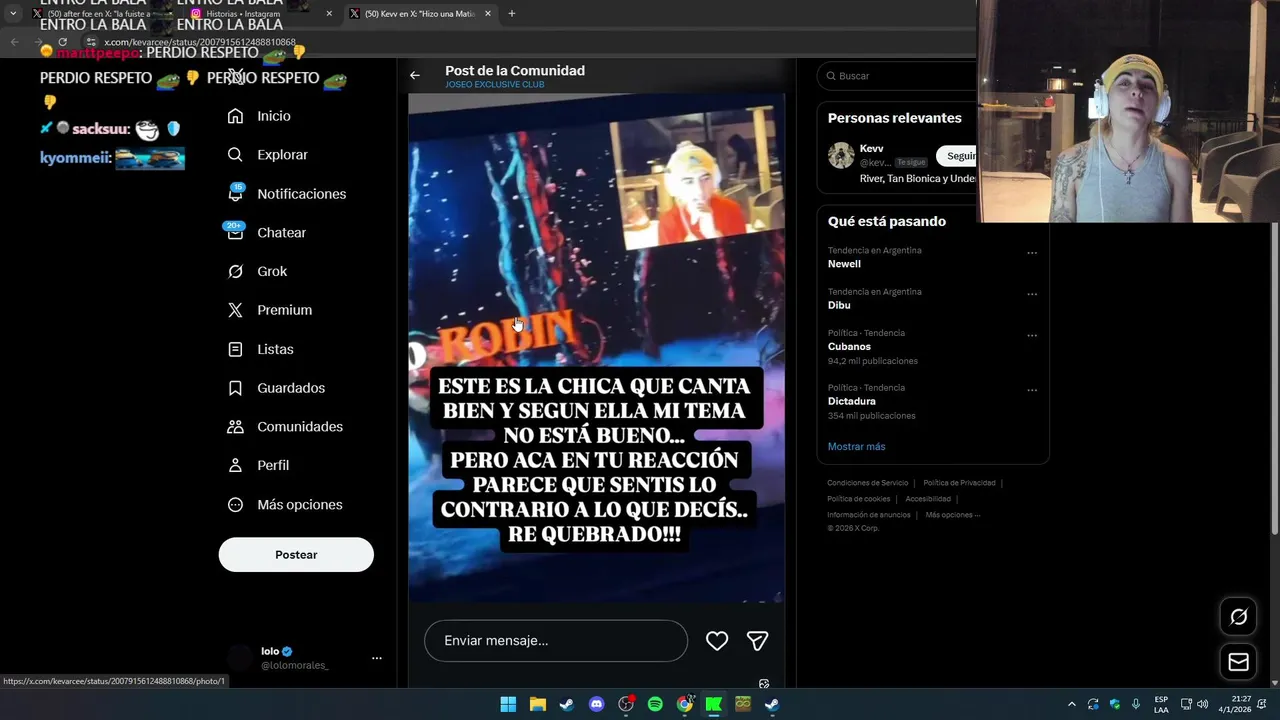The image size is (1280, 720).
Task: Open Accesibilidad footer link
Action: click(x=928, y=499)
